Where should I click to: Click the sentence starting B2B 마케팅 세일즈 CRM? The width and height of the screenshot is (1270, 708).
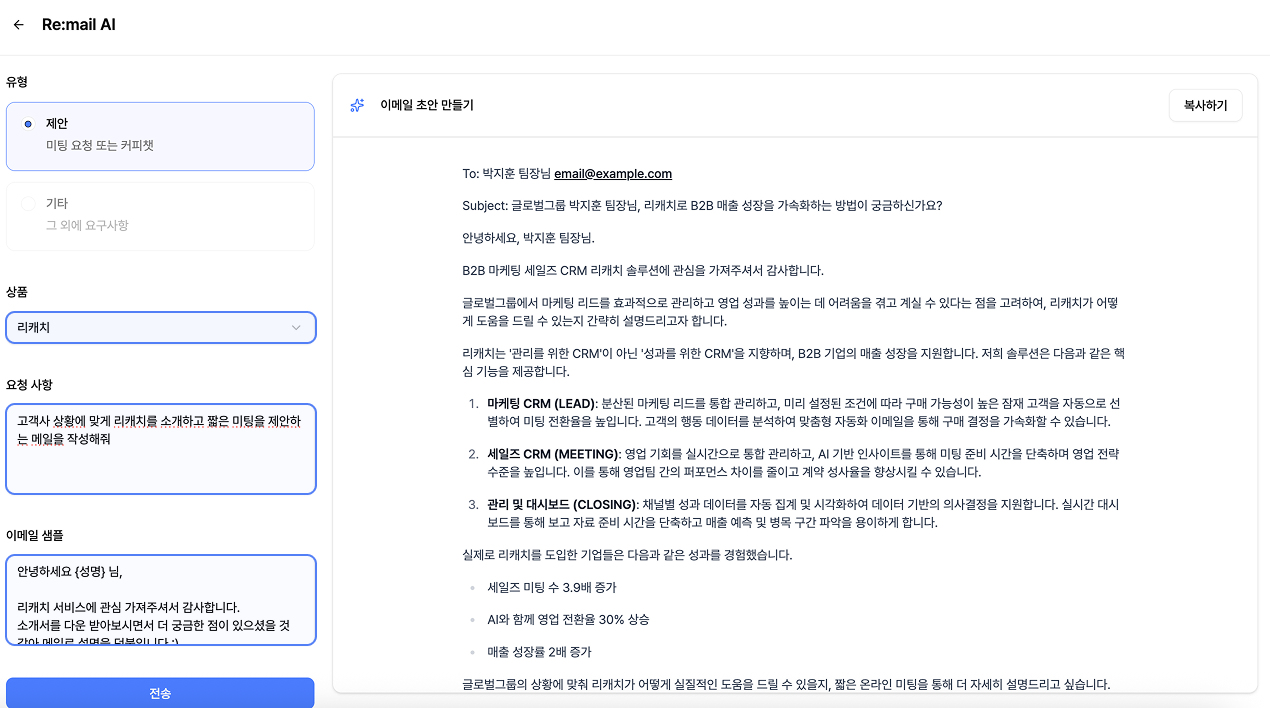(x=643, y=270)
